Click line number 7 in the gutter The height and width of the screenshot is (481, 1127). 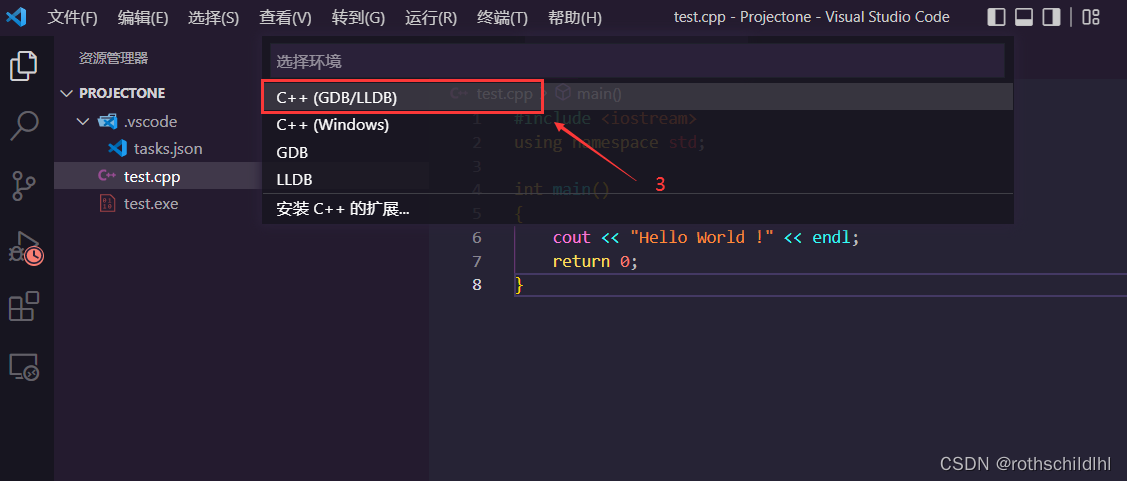[x=477, y=261]
